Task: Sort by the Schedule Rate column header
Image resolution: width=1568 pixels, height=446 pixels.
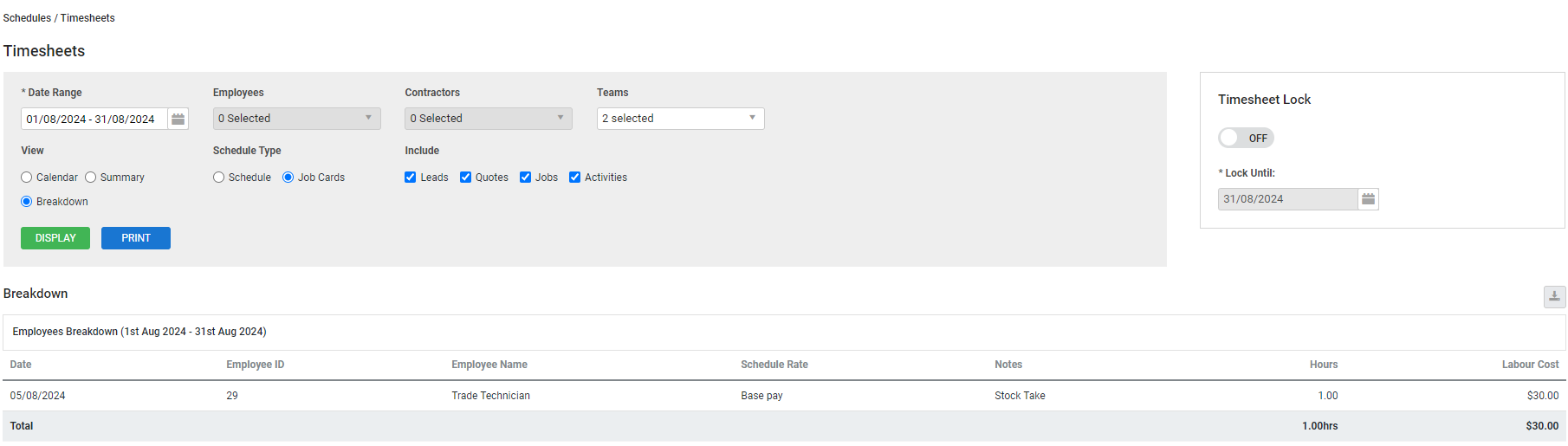Action: (x=774, y=365)
